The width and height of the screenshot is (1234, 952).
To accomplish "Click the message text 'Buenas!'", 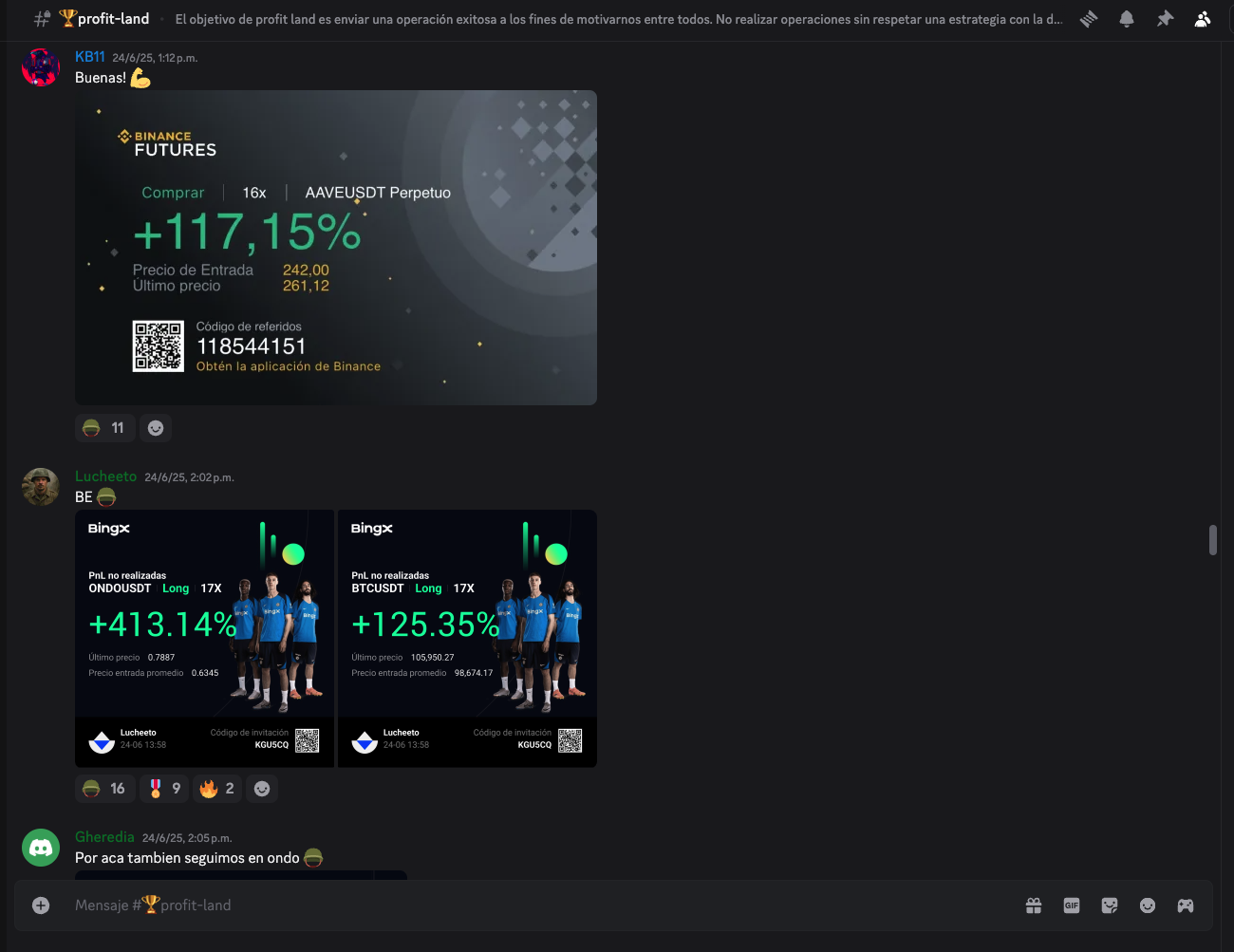I will [101, 78].
